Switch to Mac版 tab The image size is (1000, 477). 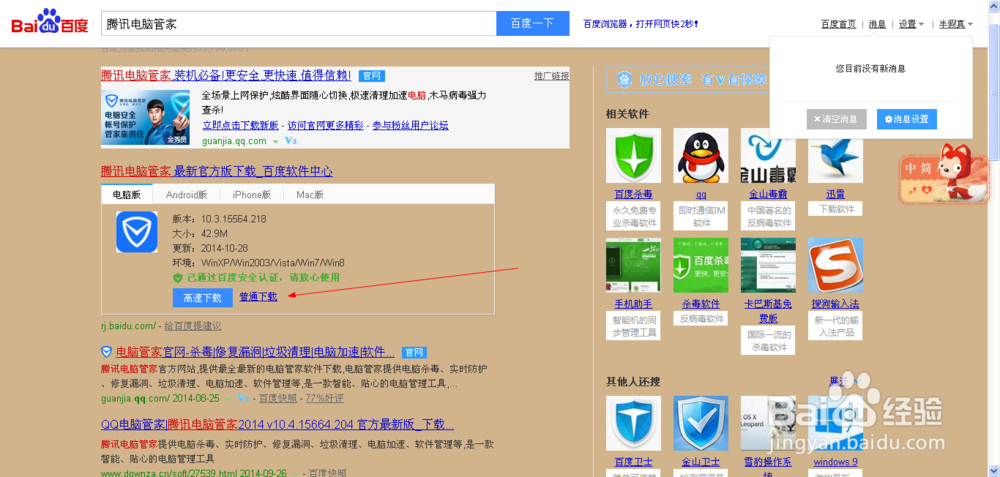coord(310,194)
